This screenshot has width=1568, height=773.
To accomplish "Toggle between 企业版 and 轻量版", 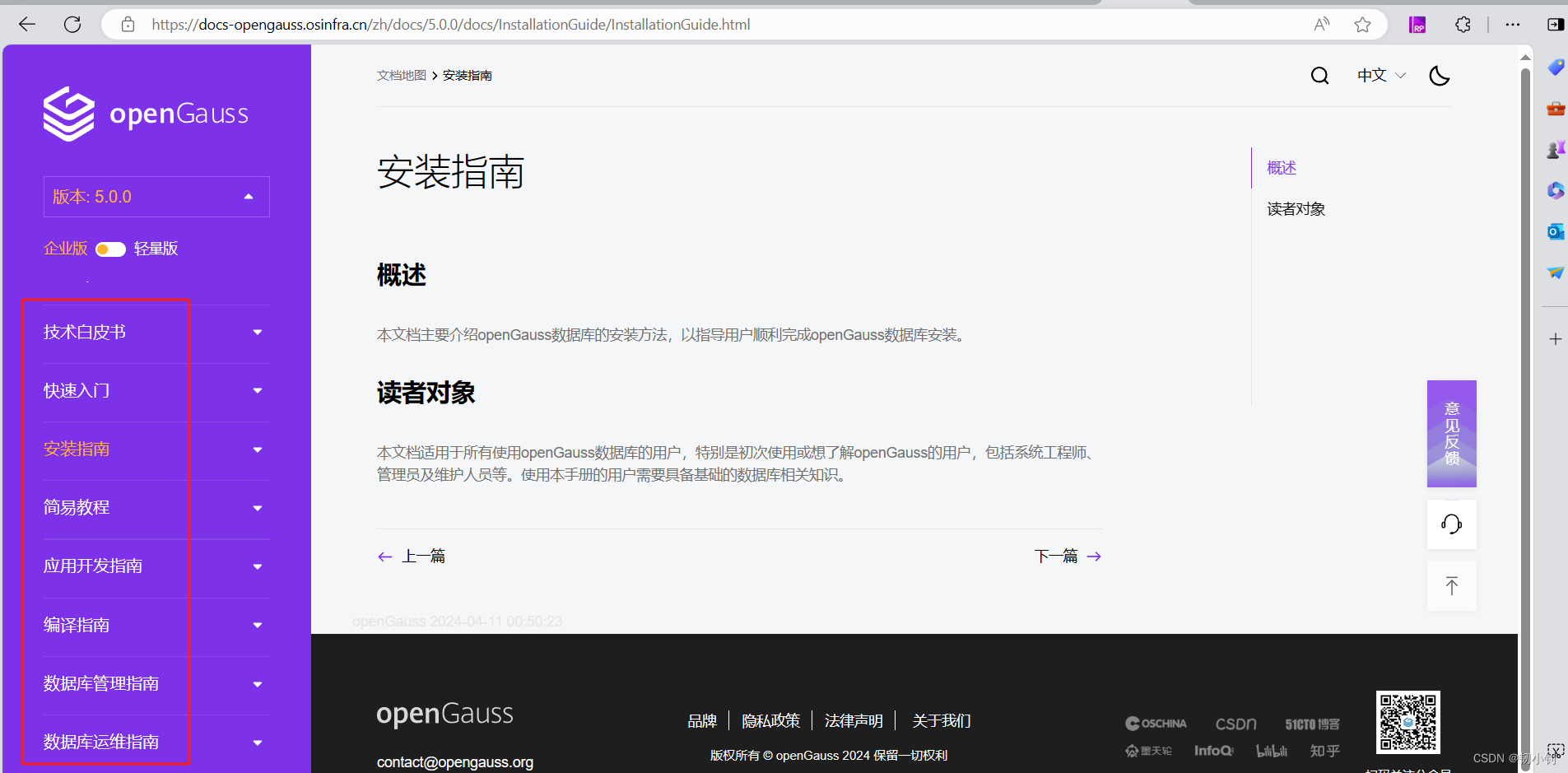I will click(x=109, y=249).
